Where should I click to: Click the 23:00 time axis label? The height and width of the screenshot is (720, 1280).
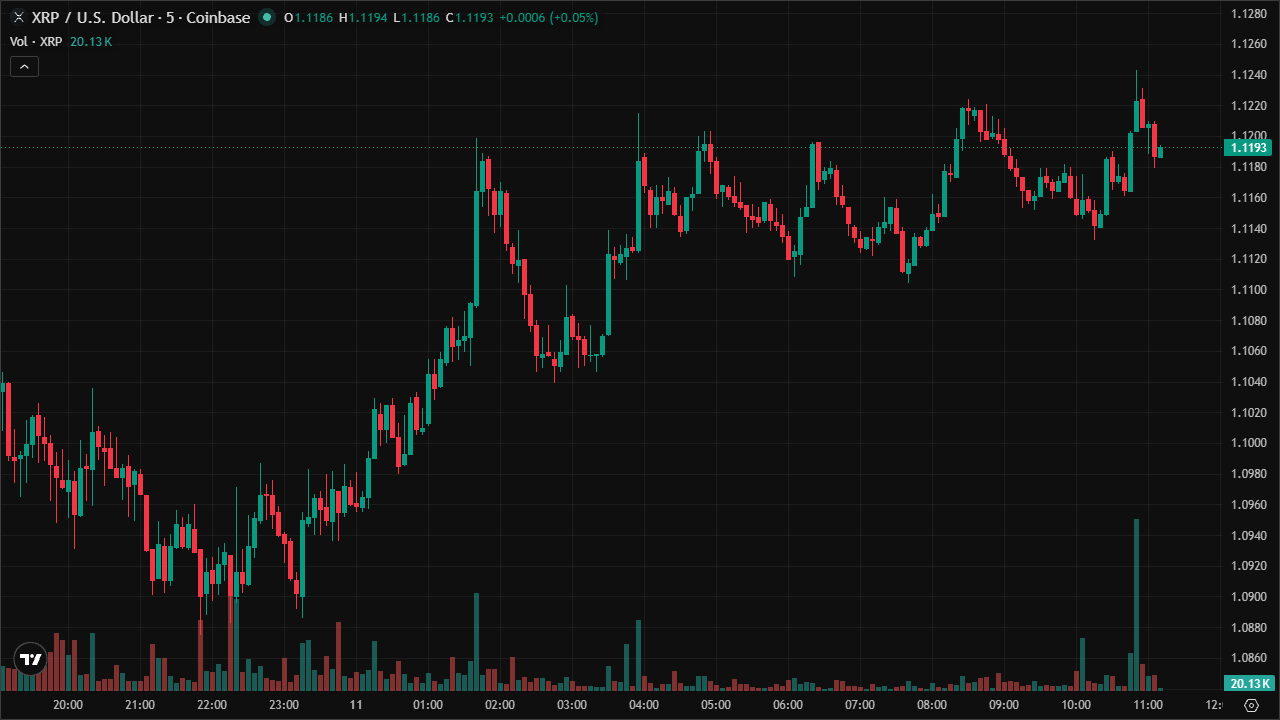(x=284, y=705)
